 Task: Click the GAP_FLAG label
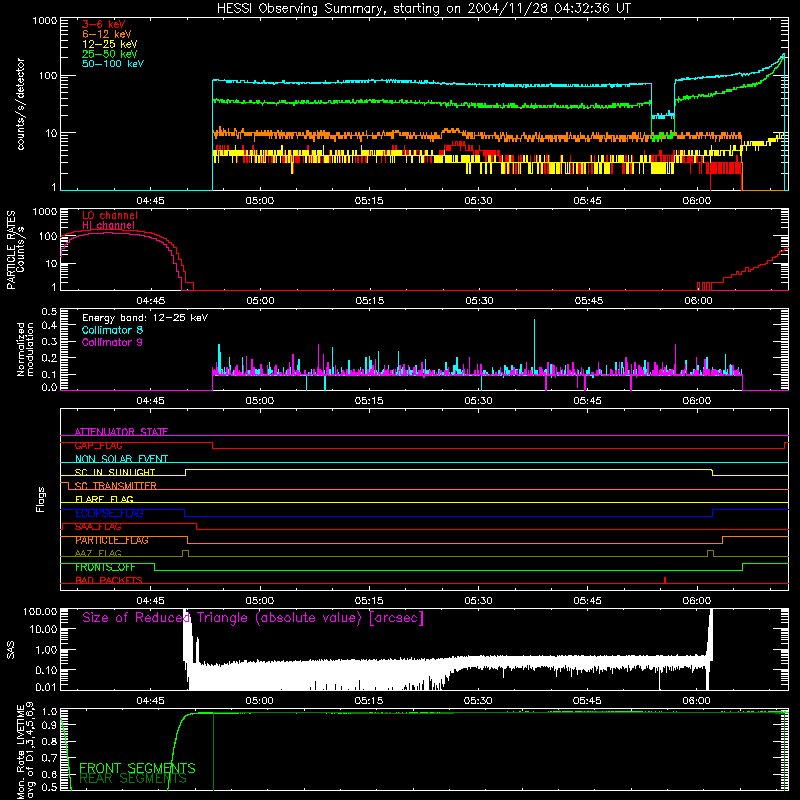98,445
